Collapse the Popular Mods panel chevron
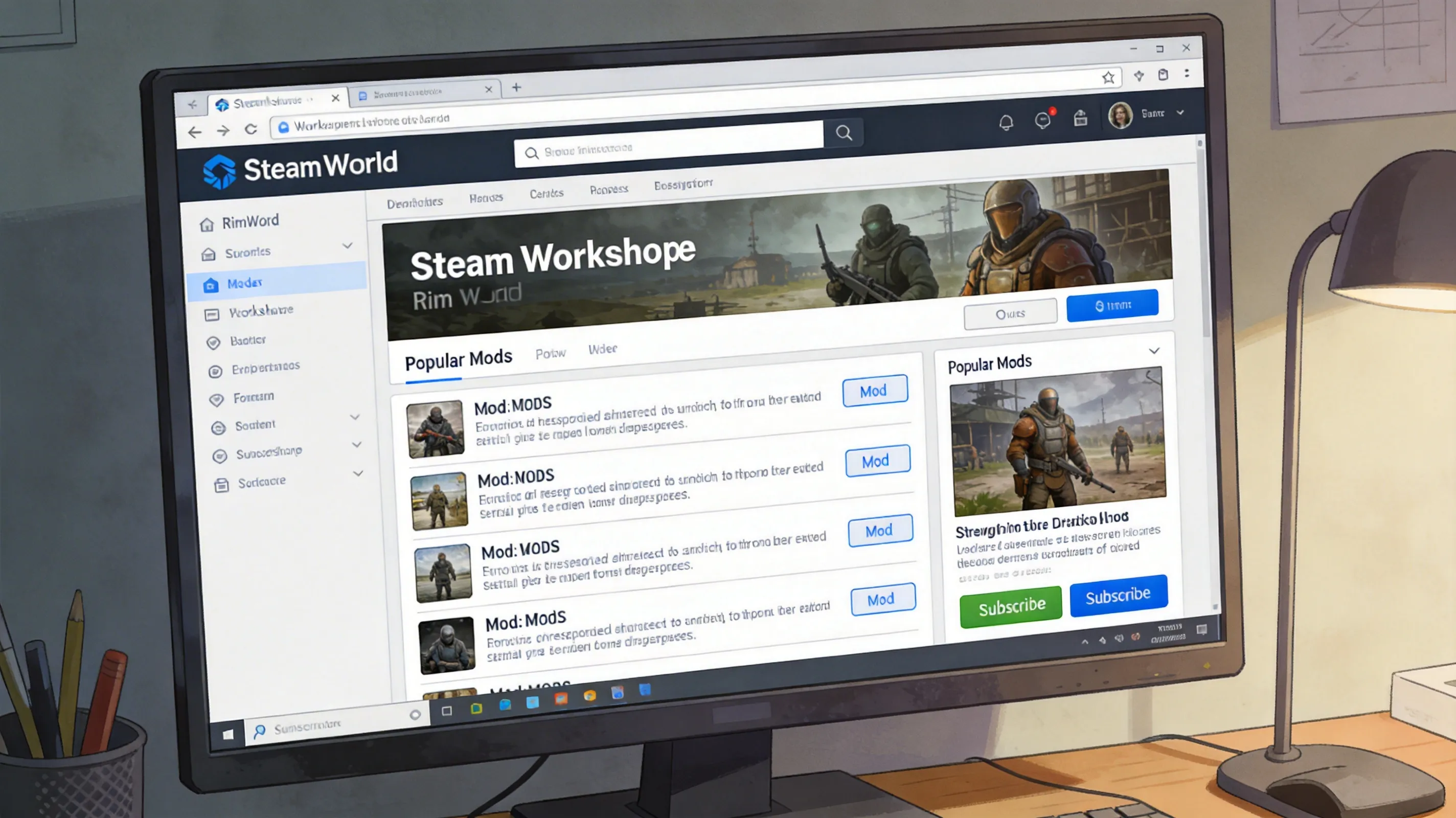Viewport: 1456px width, 818px height. 1154,351
